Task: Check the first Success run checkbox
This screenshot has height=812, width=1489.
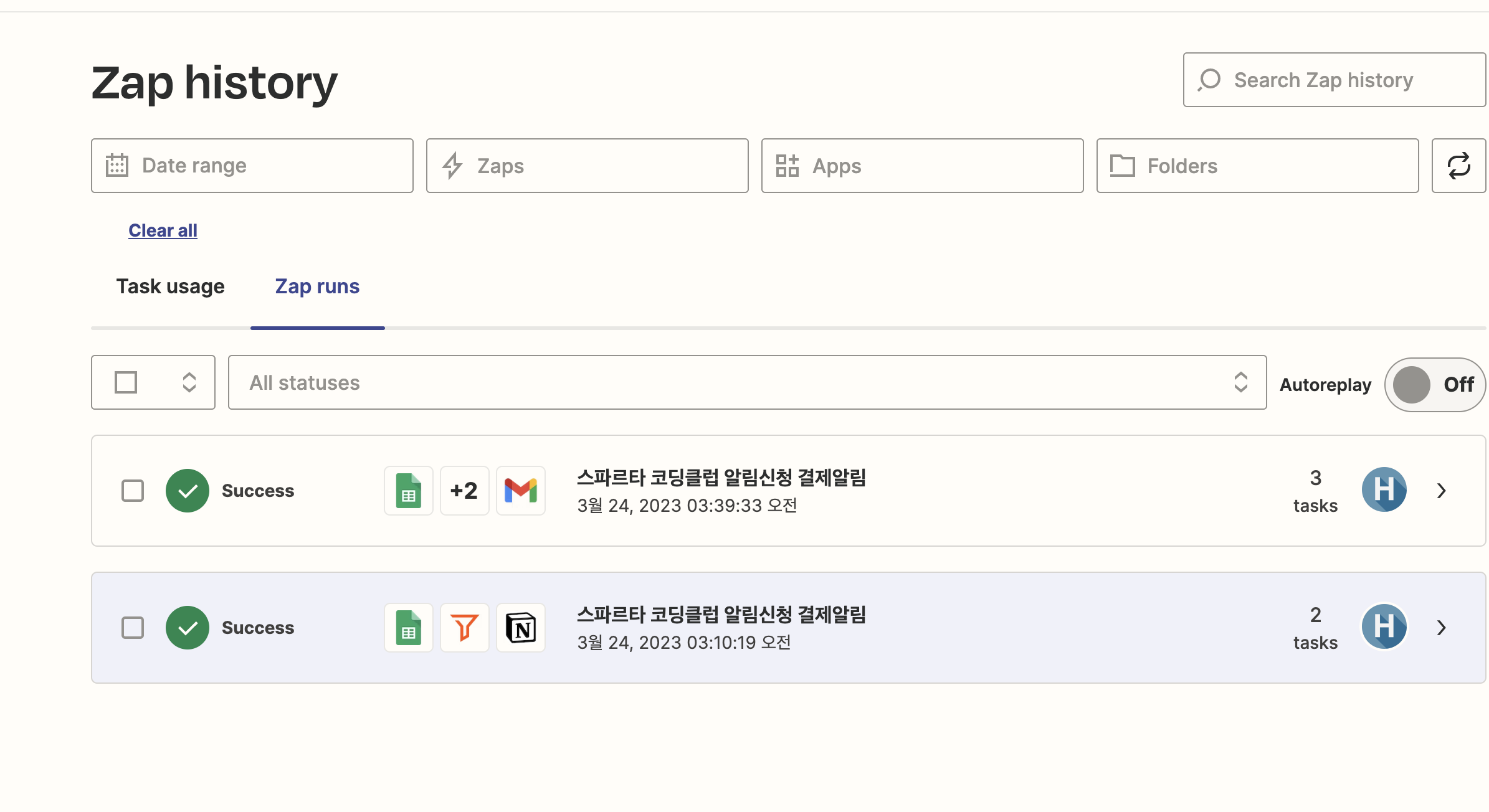Action: pos(133,491)
